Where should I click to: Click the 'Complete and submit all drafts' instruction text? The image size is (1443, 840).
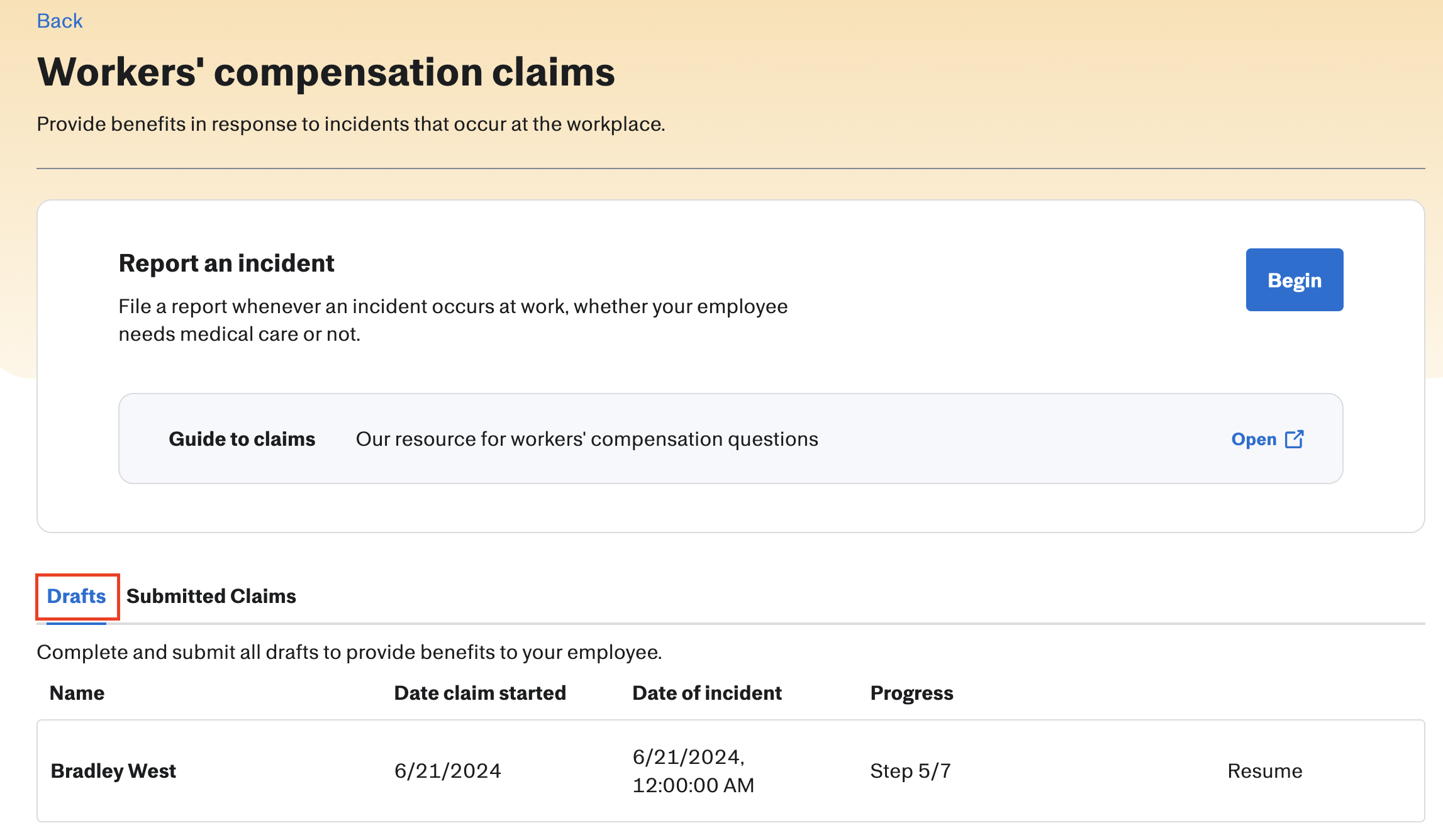tap(349, 652)
